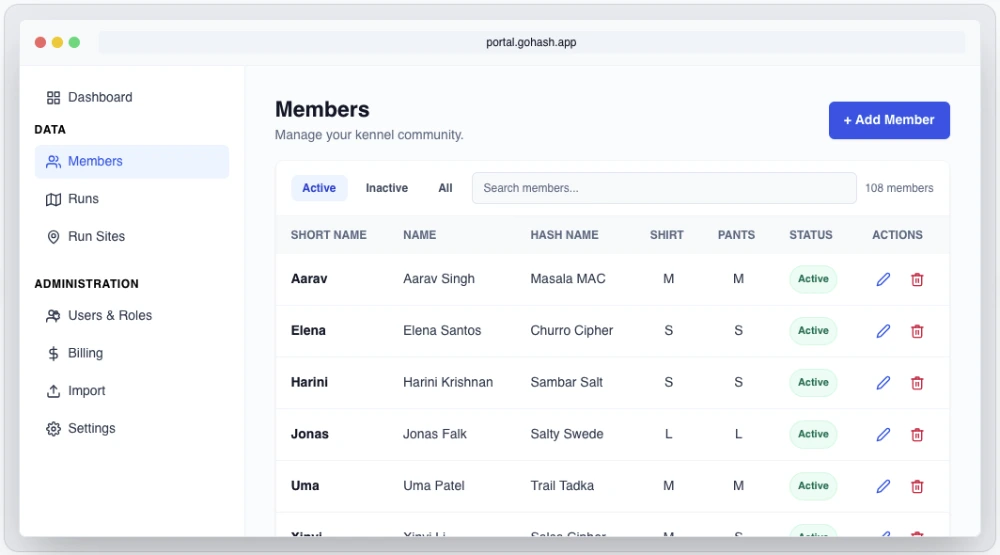Viewport: 1000px width, 555px height.
Task: Edit Harini Krishnan's member row
Action: pos(883,383)
